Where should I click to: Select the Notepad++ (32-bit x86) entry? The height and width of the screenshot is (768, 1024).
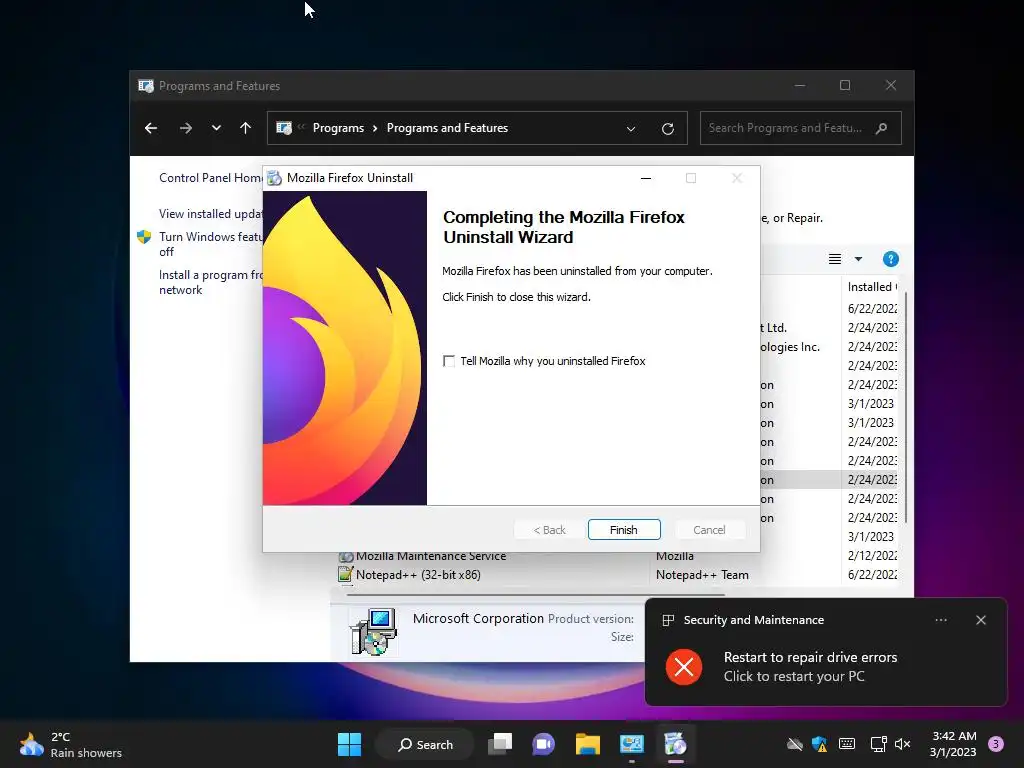(x=418, y=575)
